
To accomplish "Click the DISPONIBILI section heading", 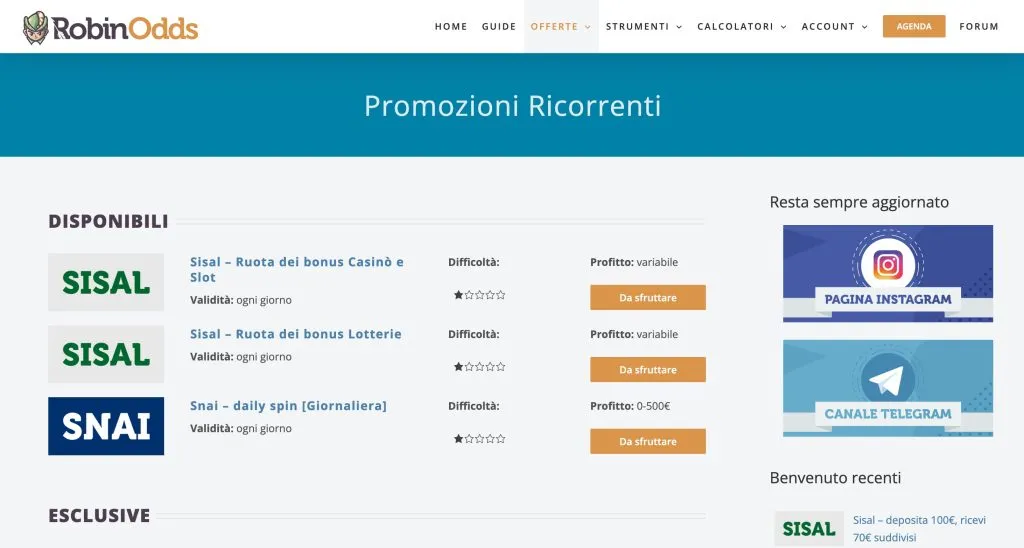I will pyautogui.click(x=108, y=221).
